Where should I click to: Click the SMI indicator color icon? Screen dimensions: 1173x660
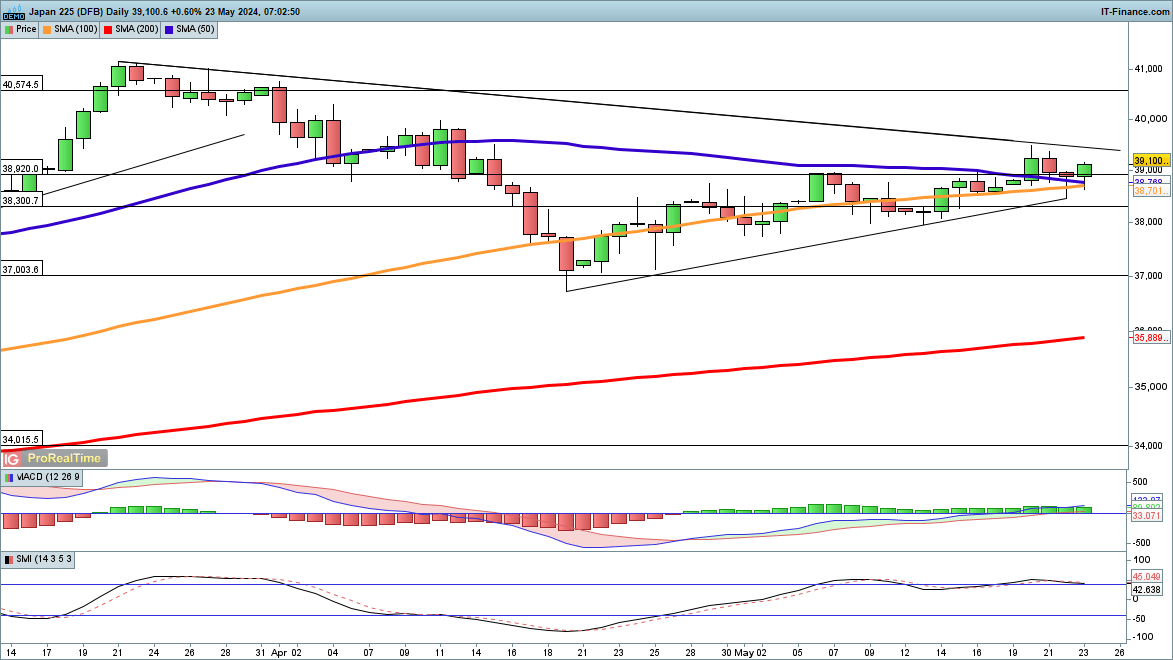tap(8, 560)
